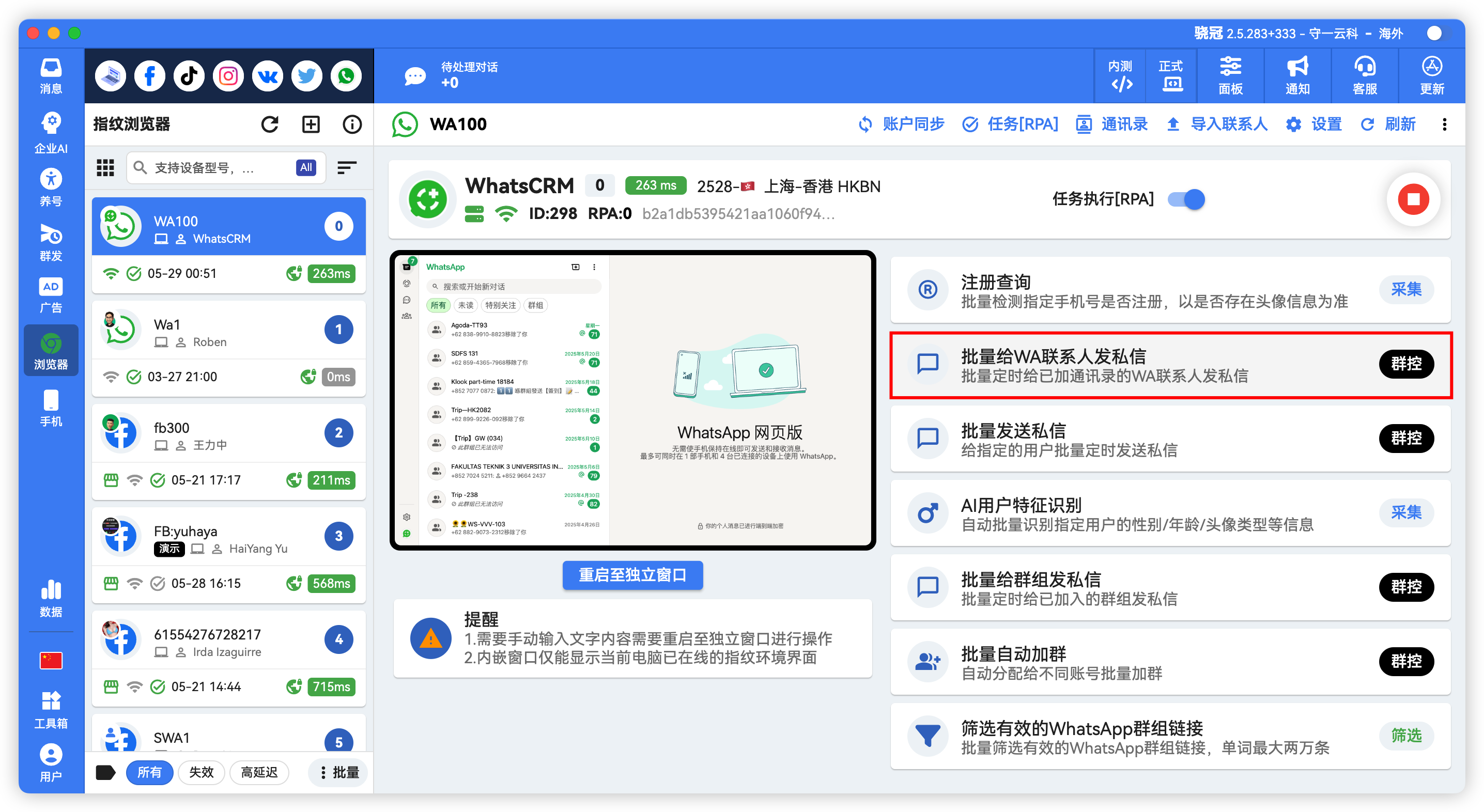Select the 浏览器 browser sidebar icon
Viewport: 1484px width, 812px height.
tap(51, 351)
